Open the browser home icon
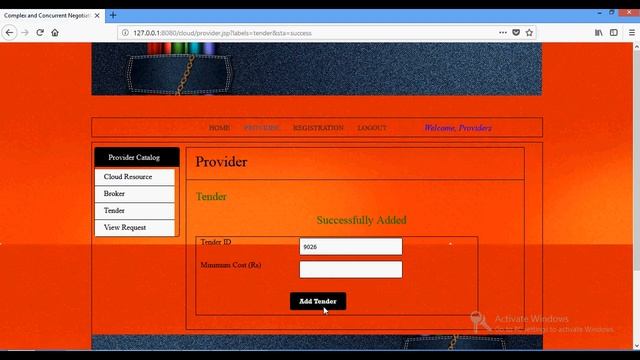This screenshot has width=640, height=360. point(55,33)
